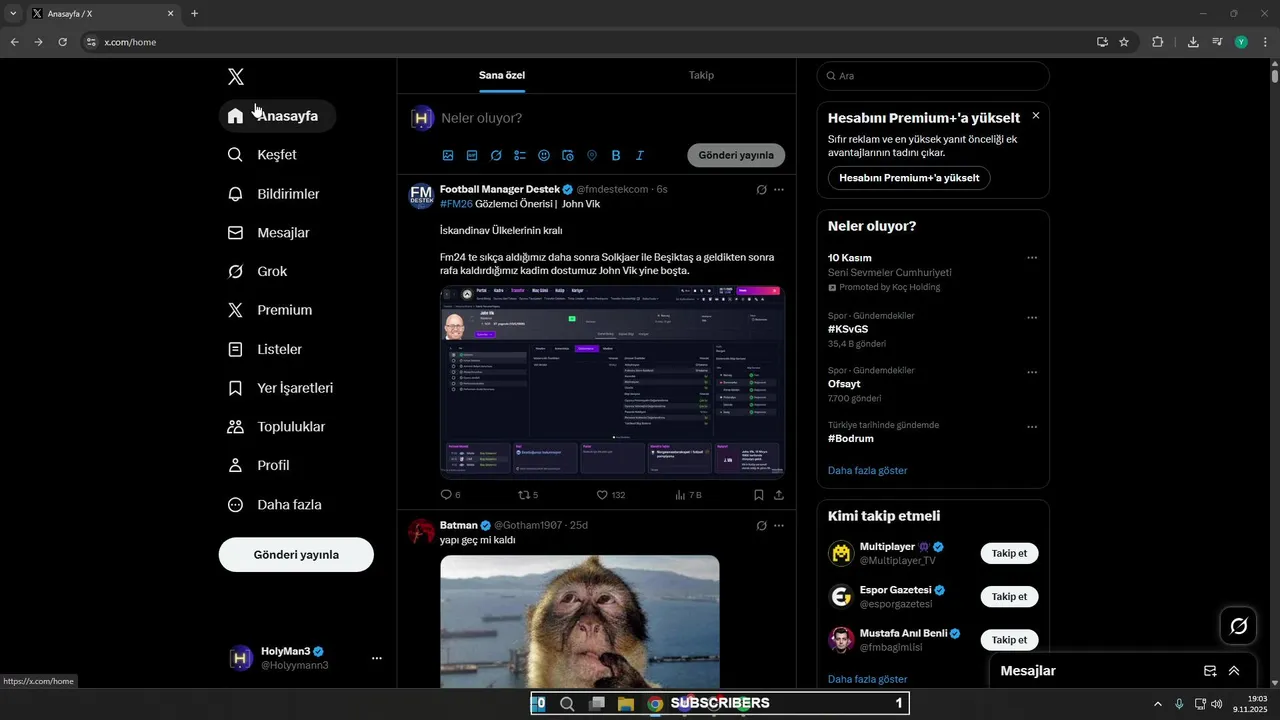The width and height of the screenshot is (1280, 720).
Task: Share the Football Manager Destek post
Action: [x=779, y=495]
